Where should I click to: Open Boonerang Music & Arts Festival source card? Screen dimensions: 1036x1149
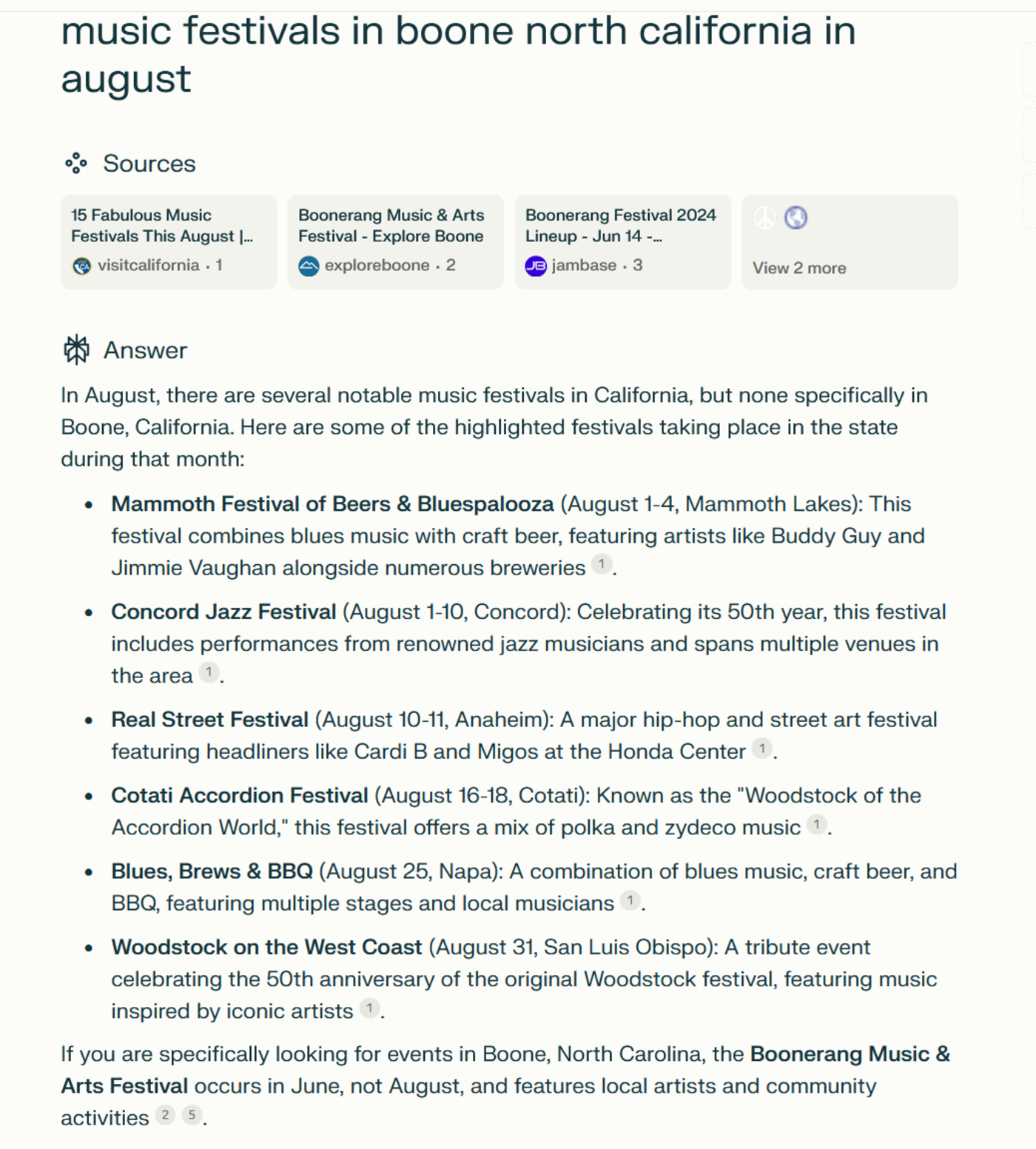(x=395, y=242)
